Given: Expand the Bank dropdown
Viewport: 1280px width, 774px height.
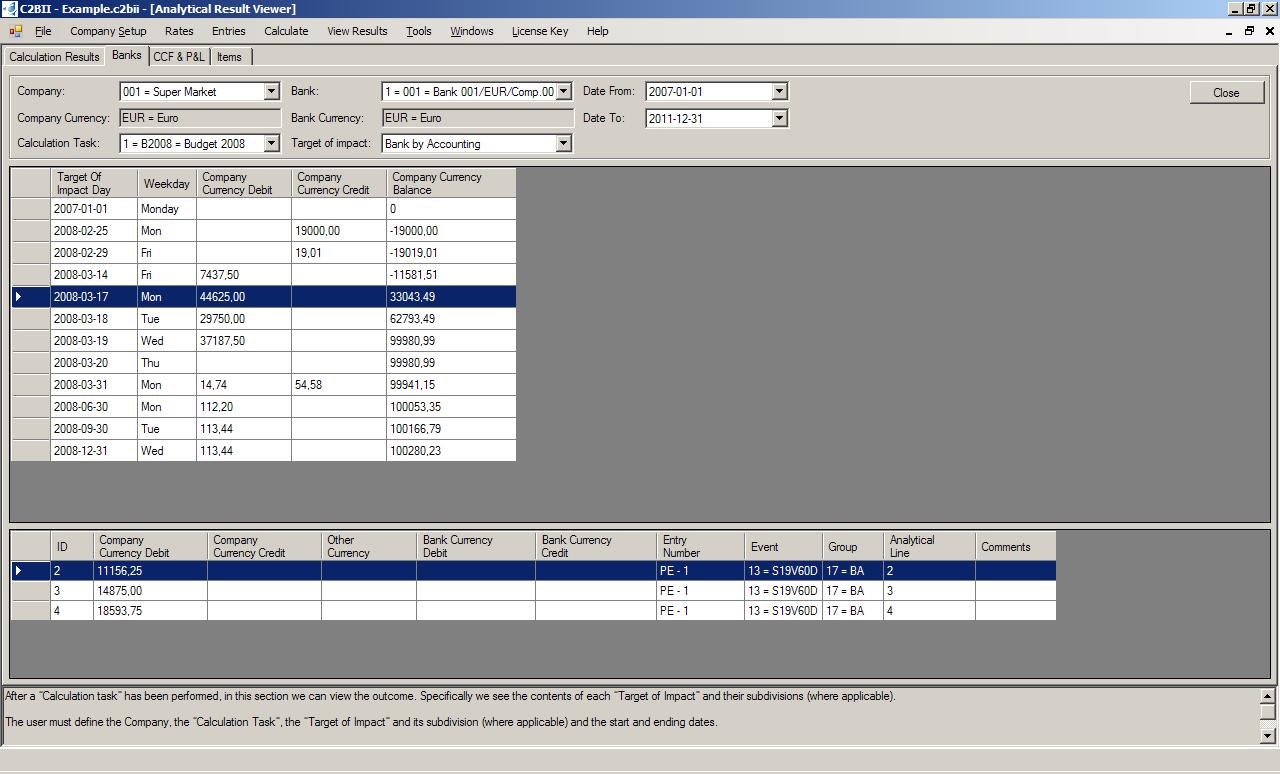Looking at the screenshot, I should (x=563, y=92).
